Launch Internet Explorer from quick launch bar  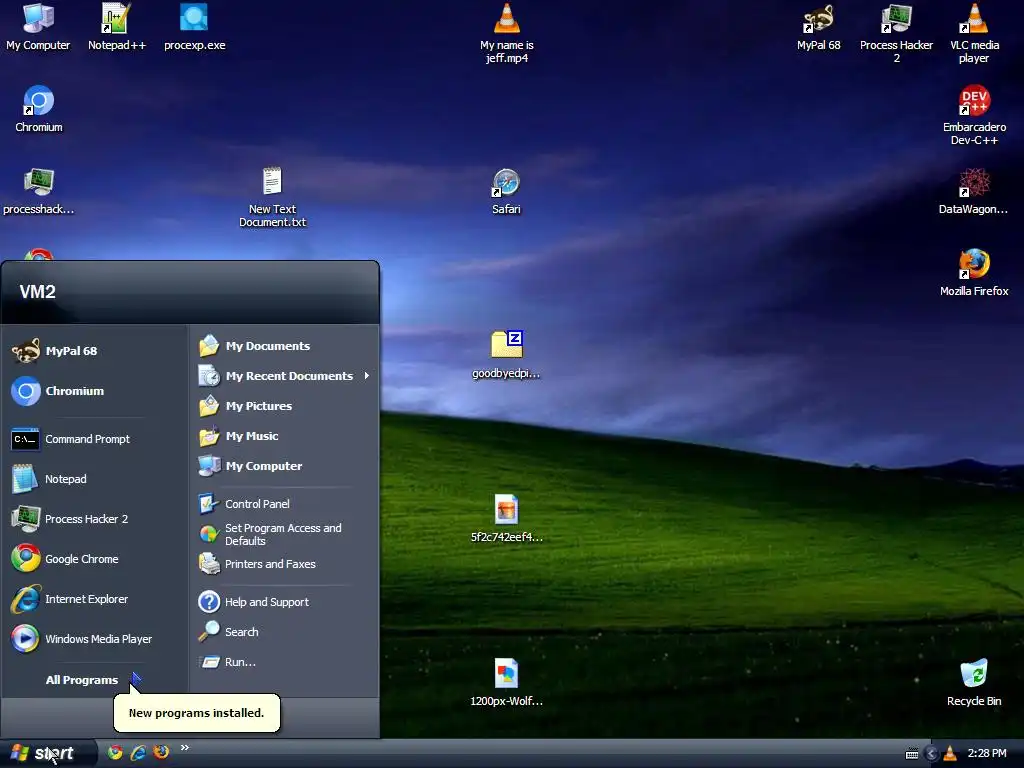point(138,752)
